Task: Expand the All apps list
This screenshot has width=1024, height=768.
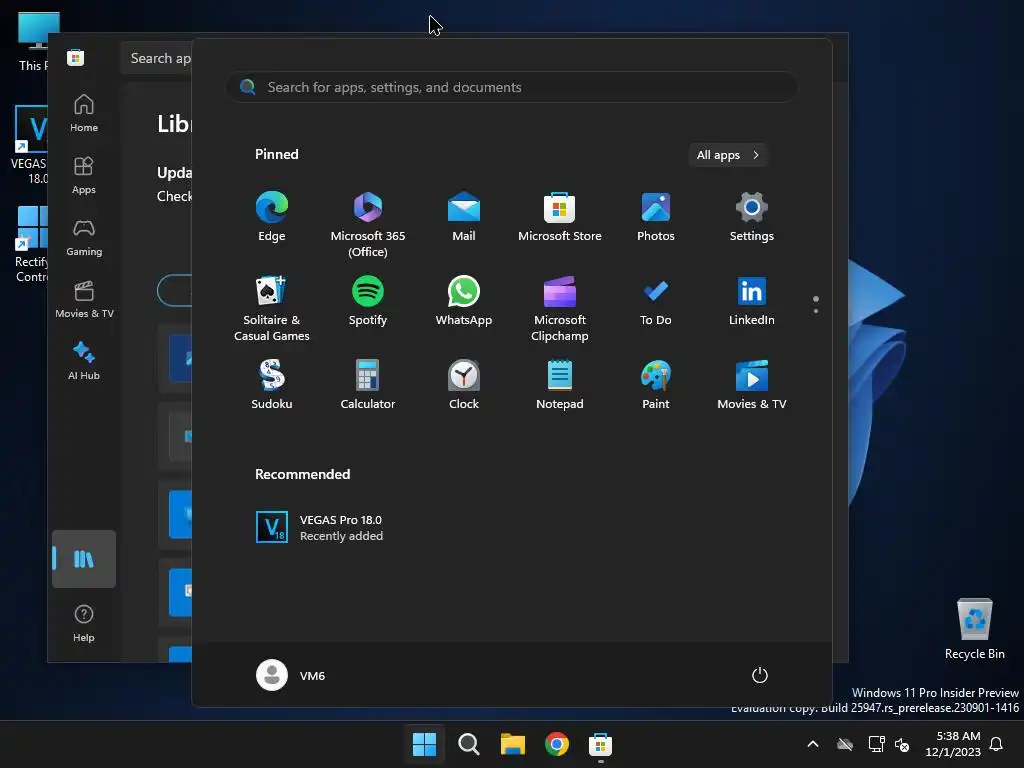Action: 728,155
